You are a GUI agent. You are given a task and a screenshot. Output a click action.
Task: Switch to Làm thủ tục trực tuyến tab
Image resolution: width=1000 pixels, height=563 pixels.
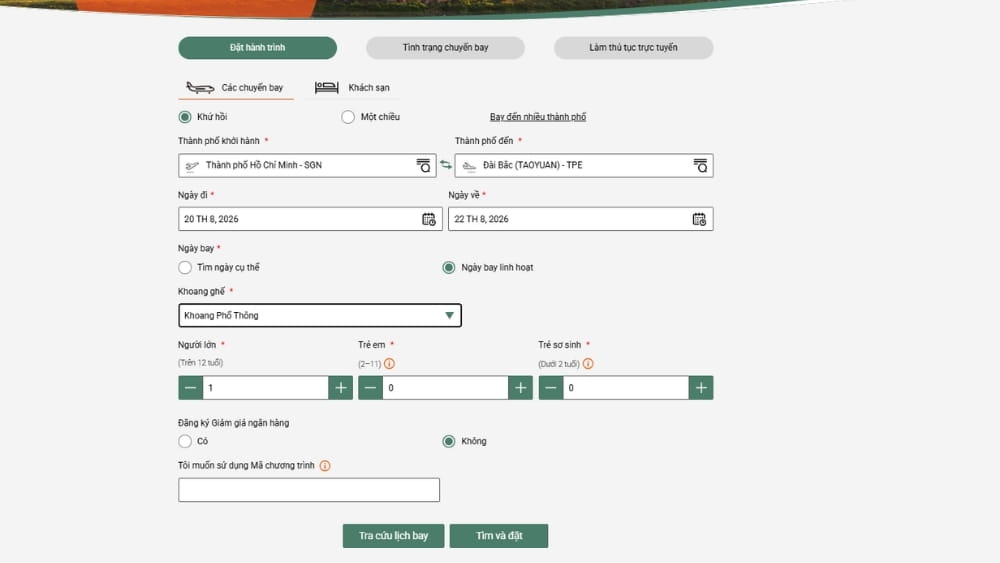click(x=633, y=48)
